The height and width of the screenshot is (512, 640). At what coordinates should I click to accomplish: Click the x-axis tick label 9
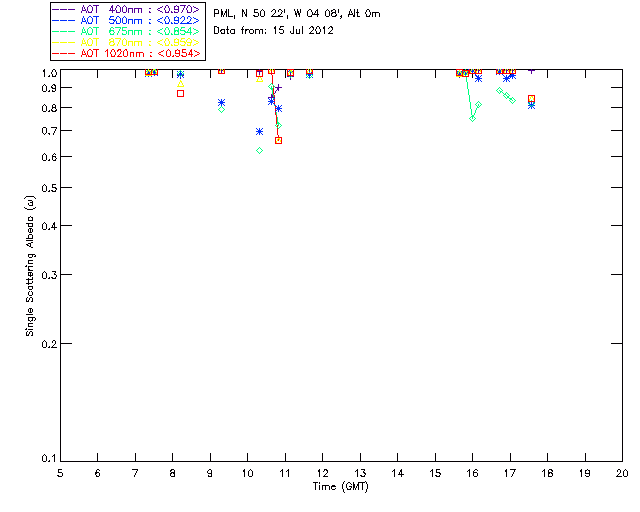click(210, 473)
